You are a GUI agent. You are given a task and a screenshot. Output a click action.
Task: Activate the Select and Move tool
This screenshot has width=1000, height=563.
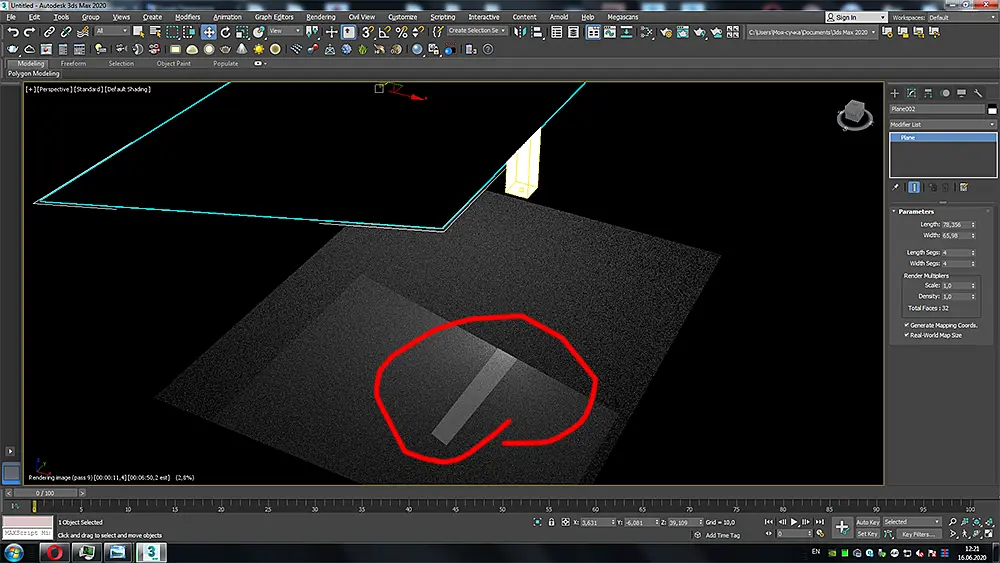pos(209,31)
